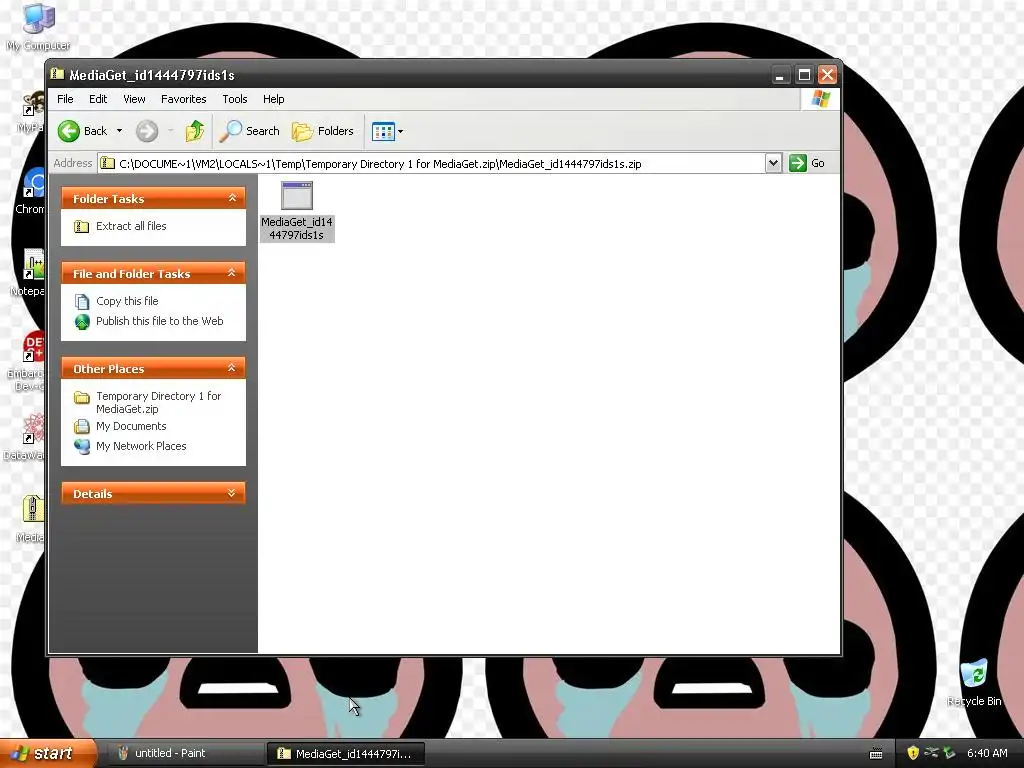This screenshot has height=768, width=1024.
Task: Click the My Network Places icon in sidebar
Action: 82,447
